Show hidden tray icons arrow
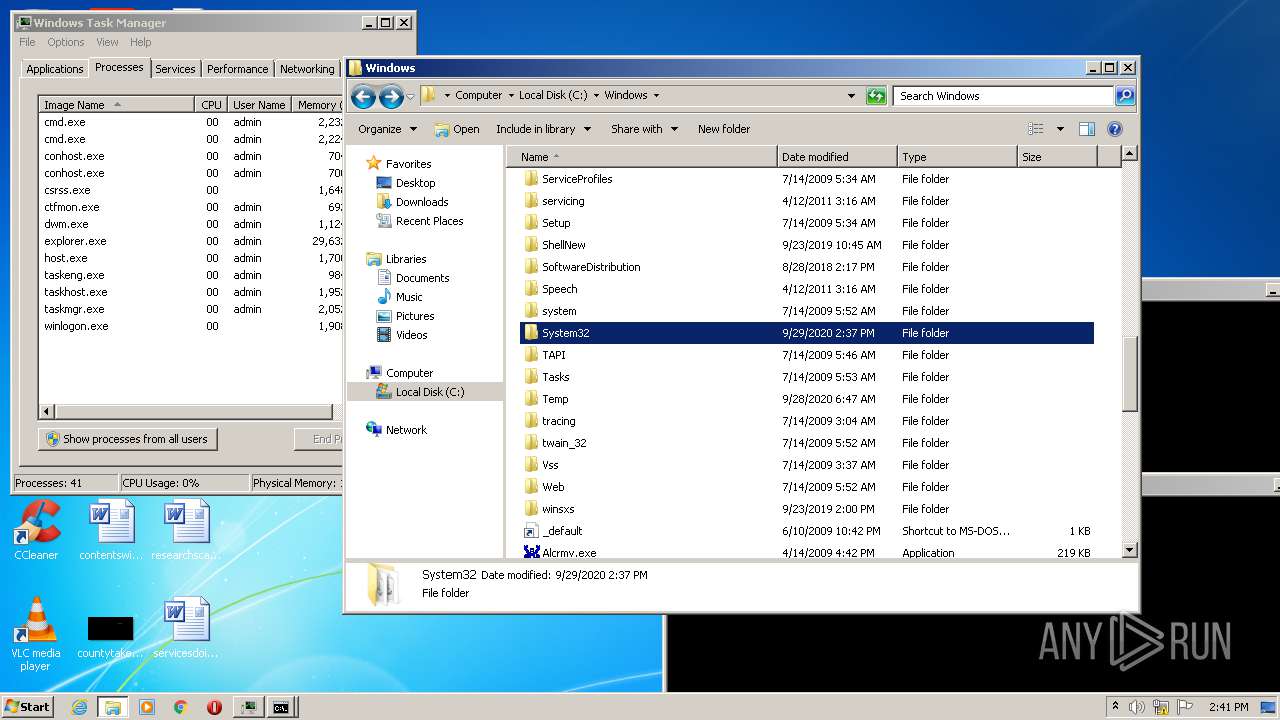The width and height of the screenshot is (1280, 720). [x=1115, y=707]
